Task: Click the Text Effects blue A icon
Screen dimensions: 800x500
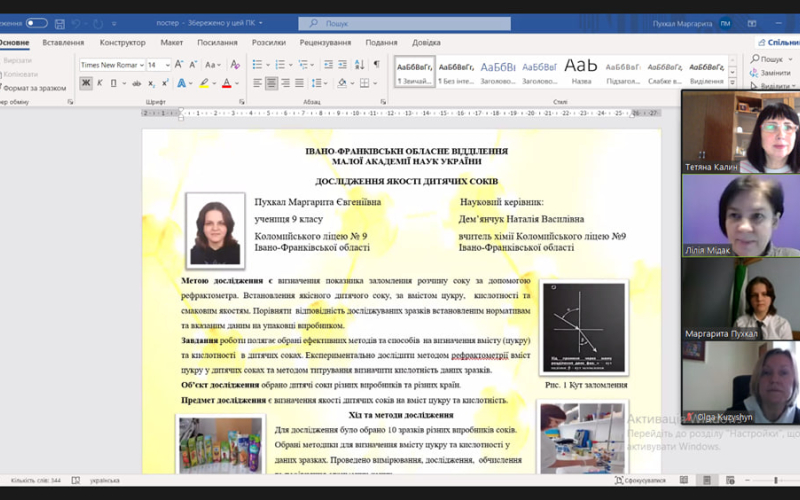Action: coord(181,83)
